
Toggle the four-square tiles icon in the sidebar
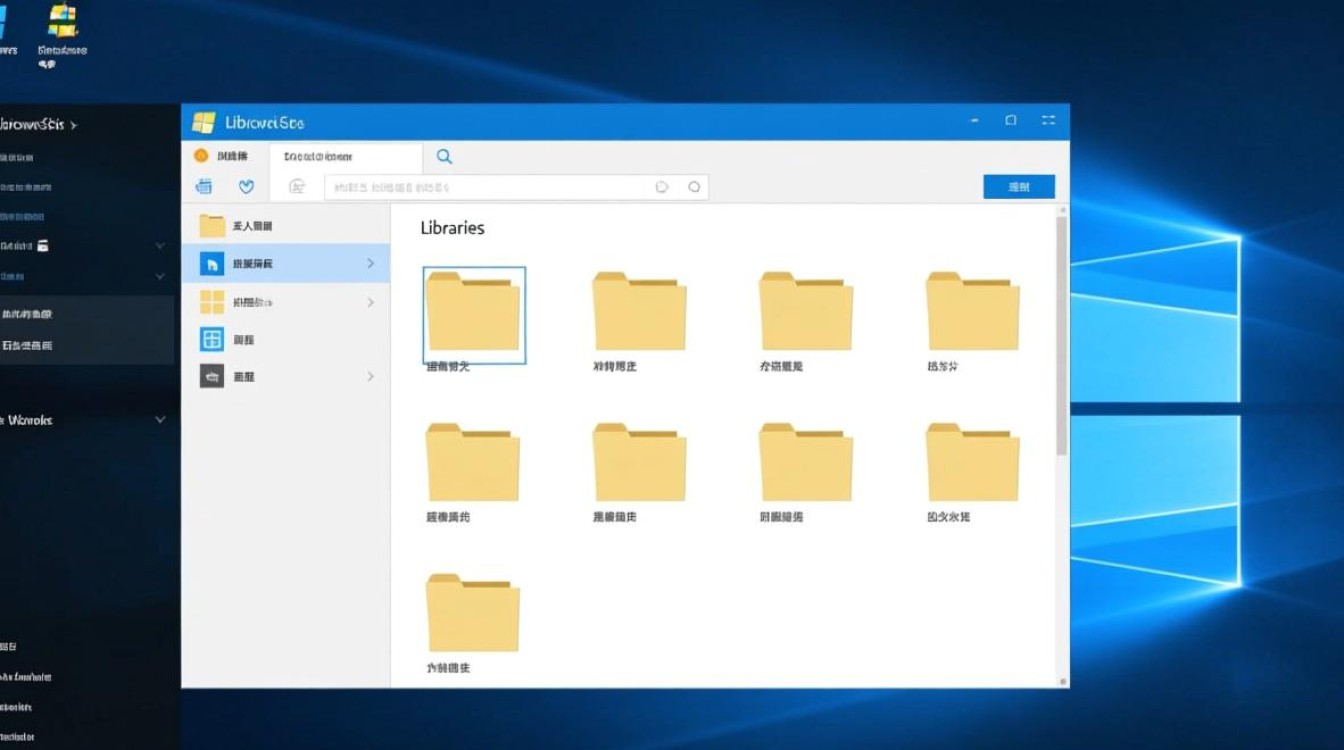(212, 301)
